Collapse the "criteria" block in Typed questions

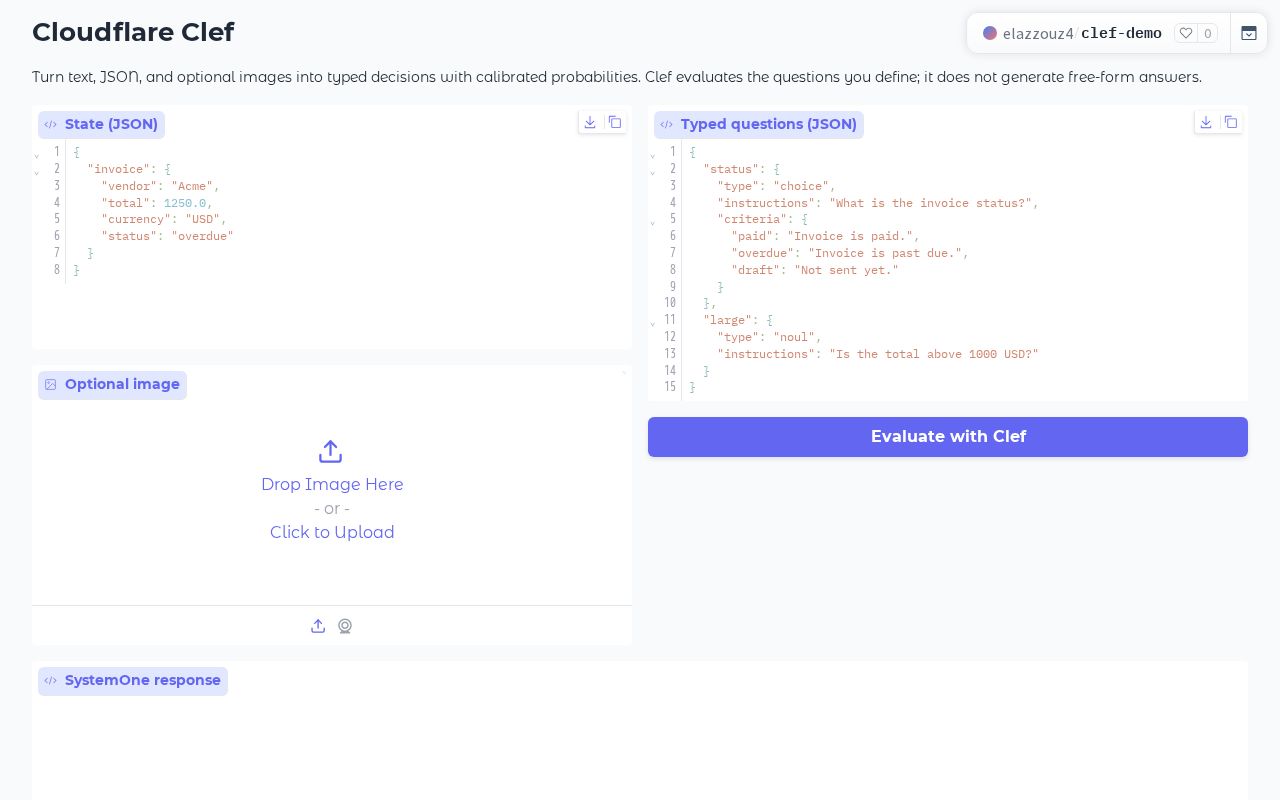click(x=653, y=222)
